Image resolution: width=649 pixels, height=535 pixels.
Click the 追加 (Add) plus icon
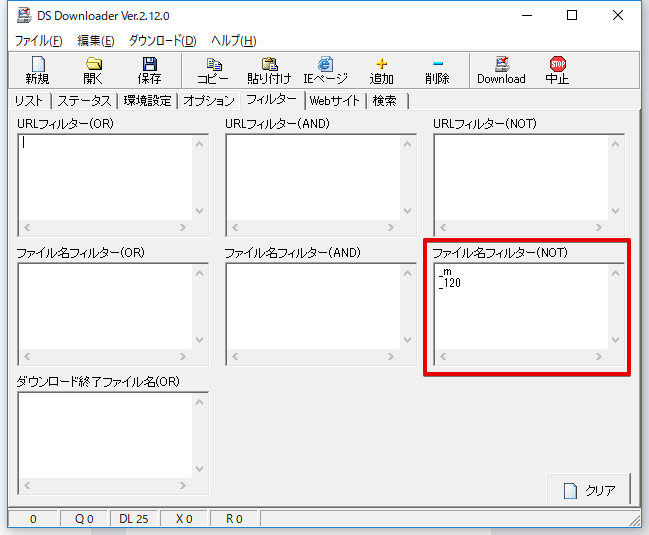pyautogui.click(x=382, y=63)
